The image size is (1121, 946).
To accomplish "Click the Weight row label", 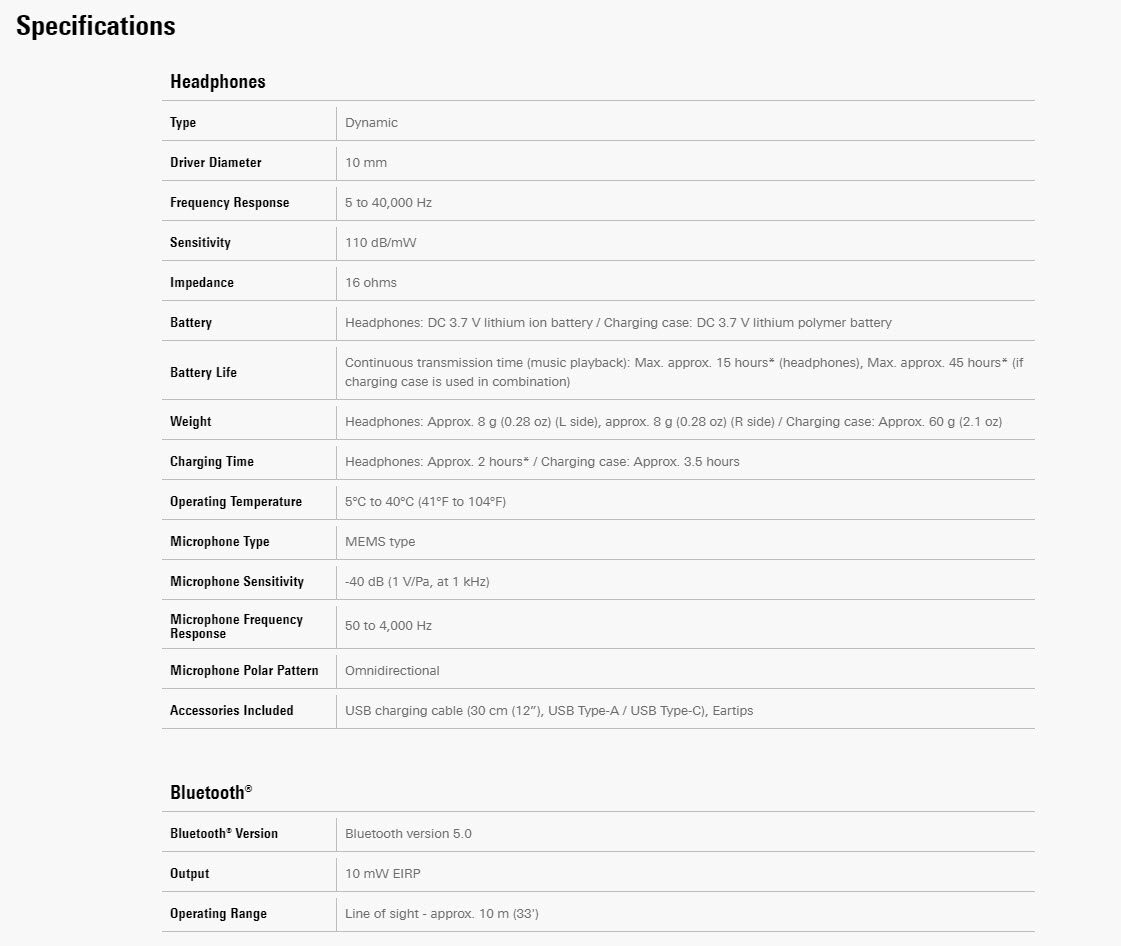I will pos(190,421).
